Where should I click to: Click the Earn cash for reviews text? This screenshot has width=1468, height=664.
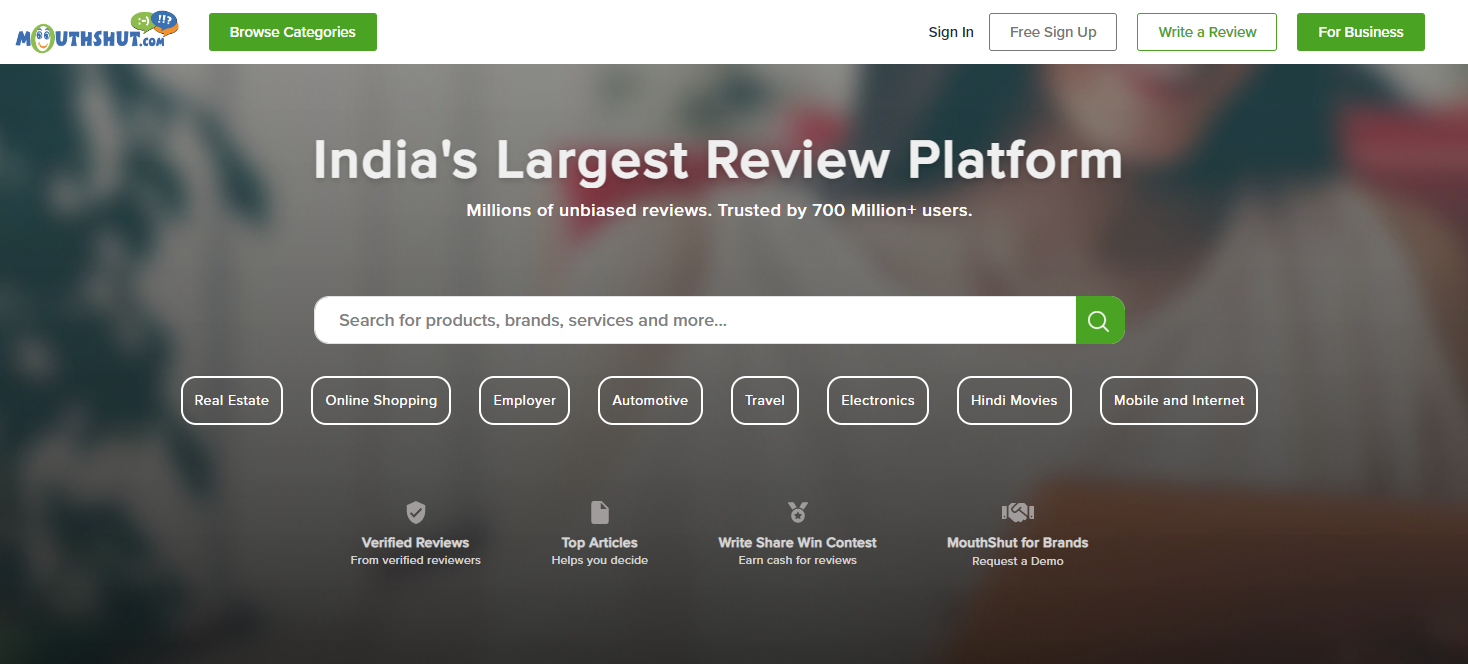(x=797, y=560)
